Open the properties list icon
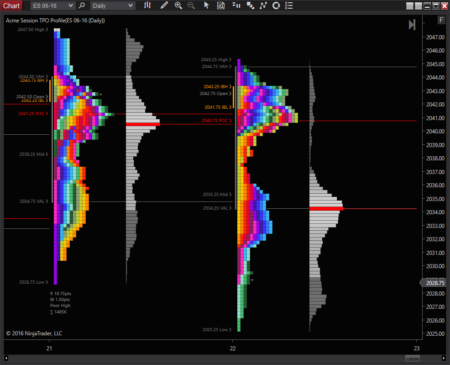Screen dimensions: 450x365 [289, 6]
